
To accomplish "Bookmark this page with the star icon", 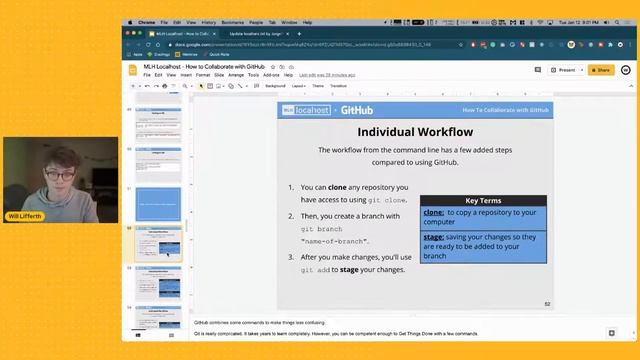I will (461, 44).
